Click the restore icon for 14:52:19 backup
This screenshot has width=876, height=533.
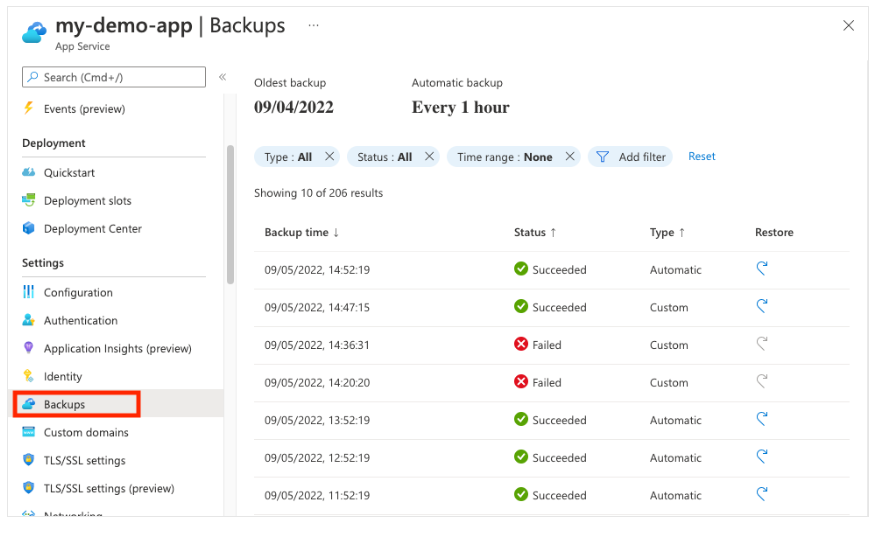click(x=761, y=268)
